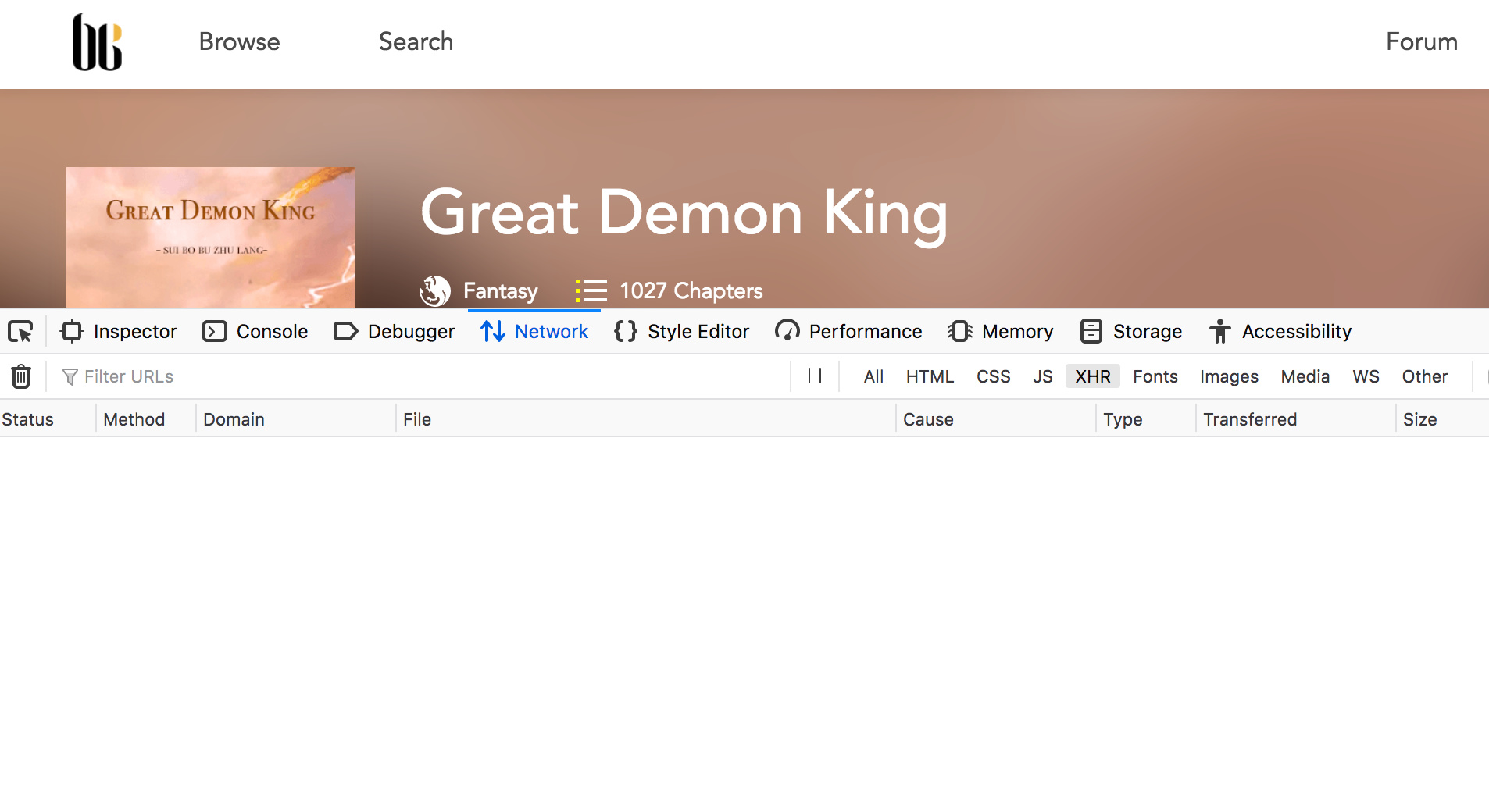Click the element picker icon in devtools
This screenshot has height=812, width=1489.
pyautogui.click(x=21, y=332)
